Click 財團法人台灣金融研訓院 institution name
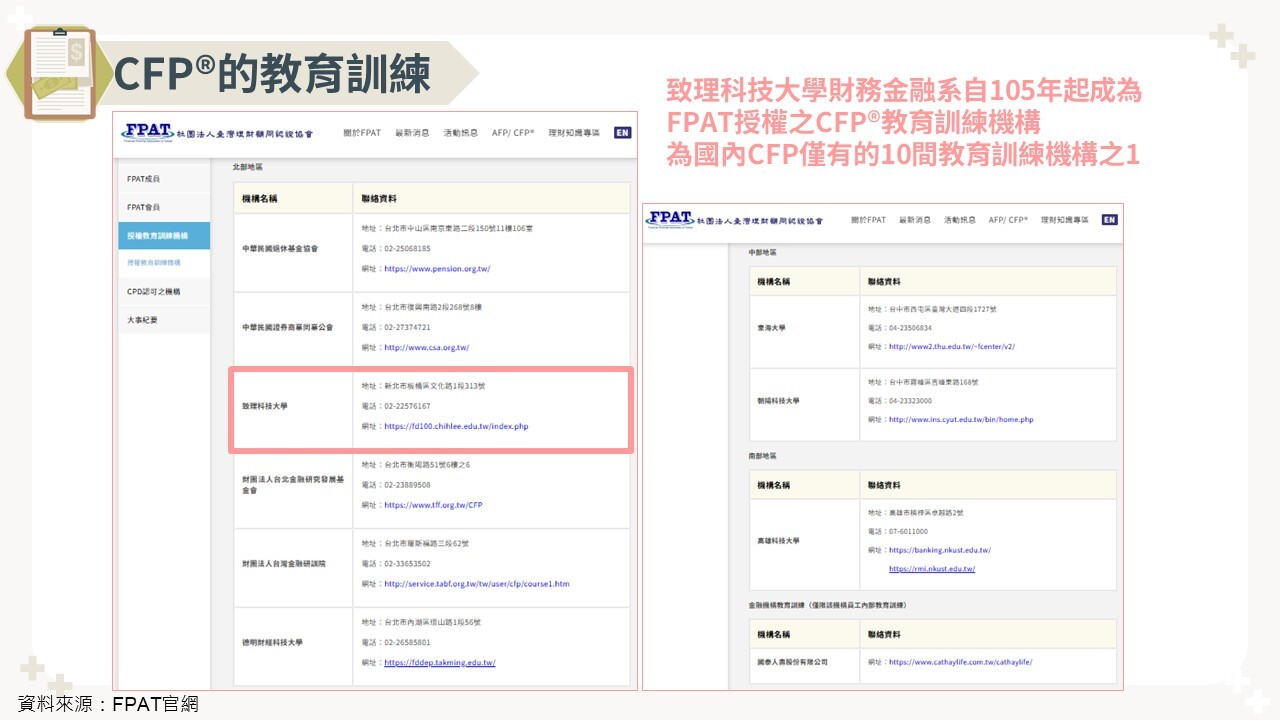1280x720 pixels. [283, 564]
